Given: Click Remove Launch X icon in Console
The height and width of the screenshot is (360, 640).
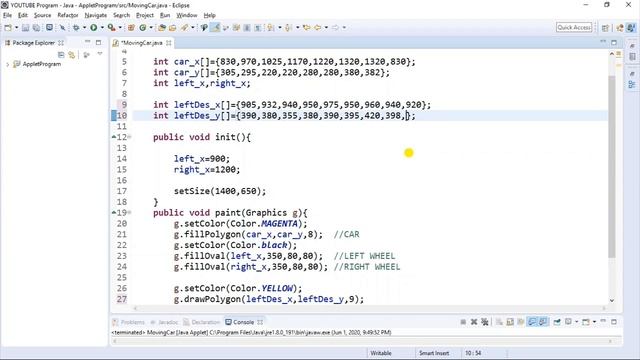Looking at the screenshot, I should point(474,322).
